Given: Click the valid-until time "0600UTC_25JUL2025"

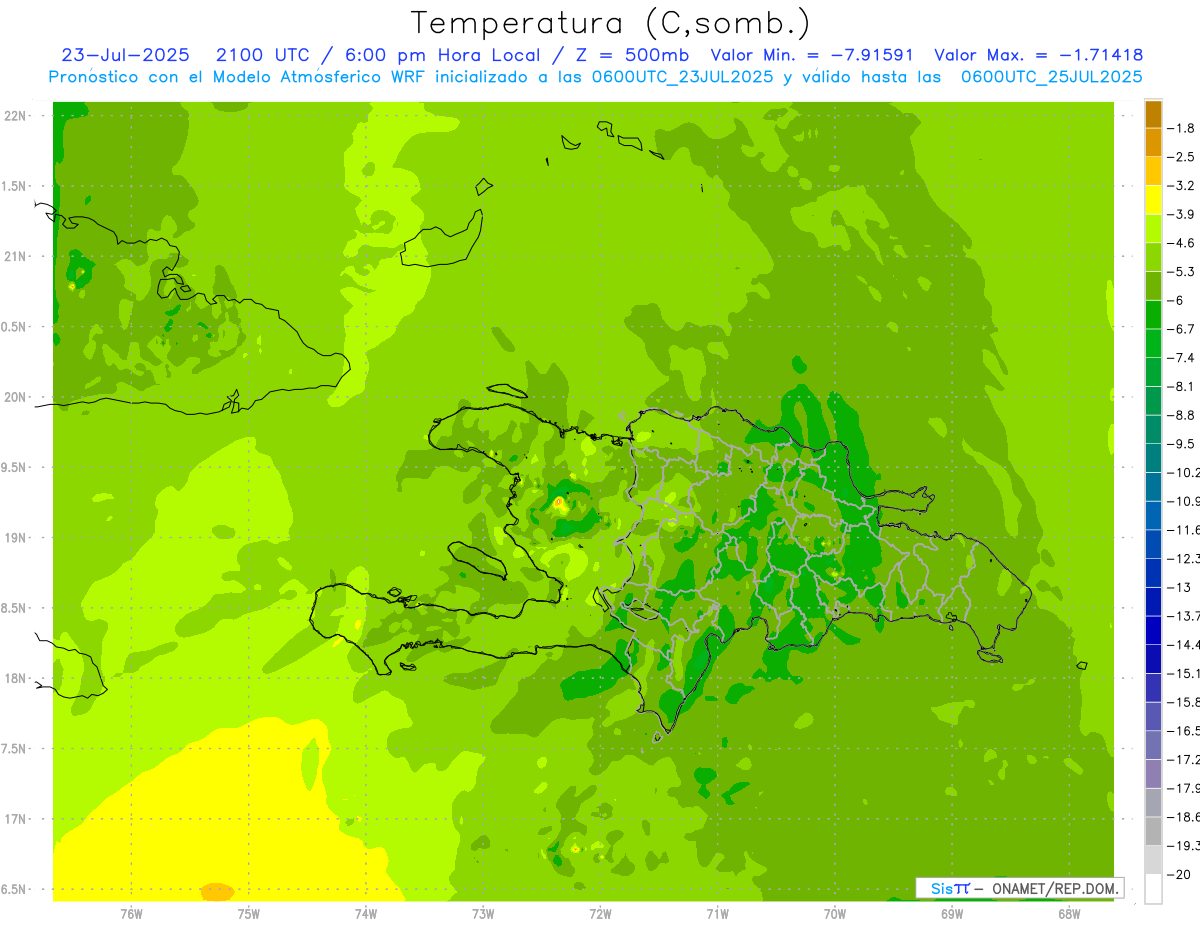Looking at the screenshot, I should click(x=1051, y=77).
